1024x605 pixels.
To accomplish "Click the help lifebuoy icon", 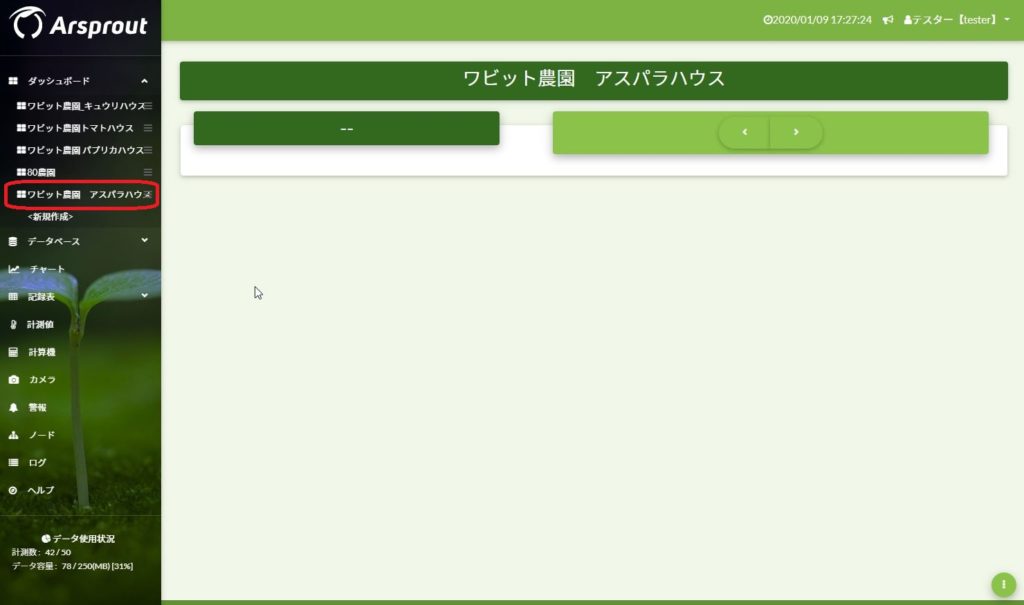I will (x=12, y=490).
